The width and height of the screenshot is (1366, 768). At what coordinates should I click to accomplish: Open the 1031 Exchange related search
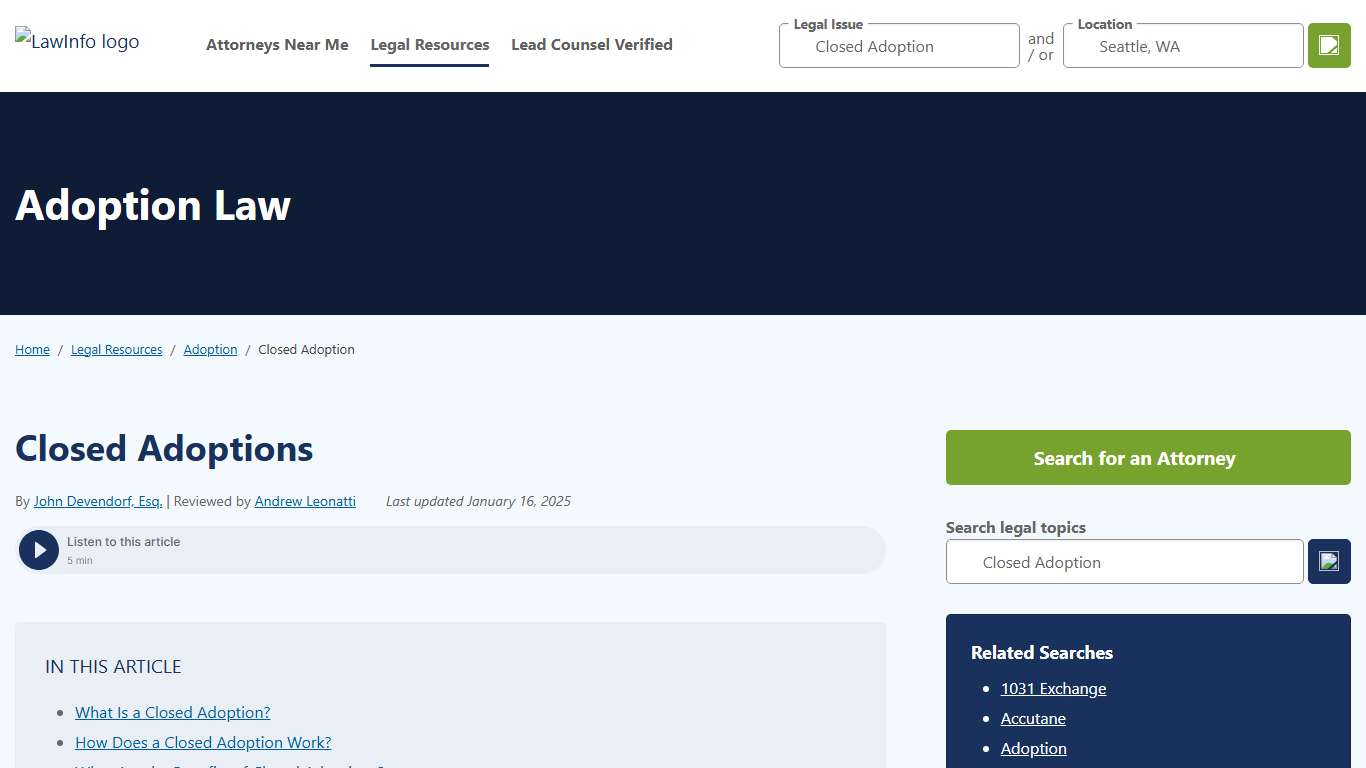click(x=1053, y=689)
